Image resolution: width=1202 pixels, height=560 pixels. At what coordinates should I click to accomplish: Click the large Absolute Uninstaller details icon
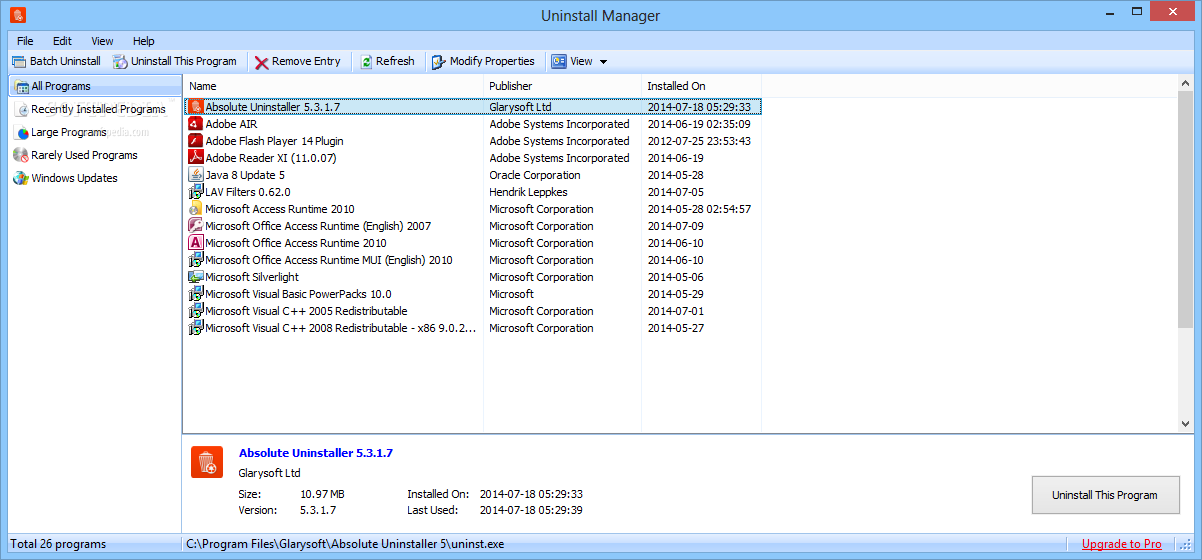pos(207,463)
